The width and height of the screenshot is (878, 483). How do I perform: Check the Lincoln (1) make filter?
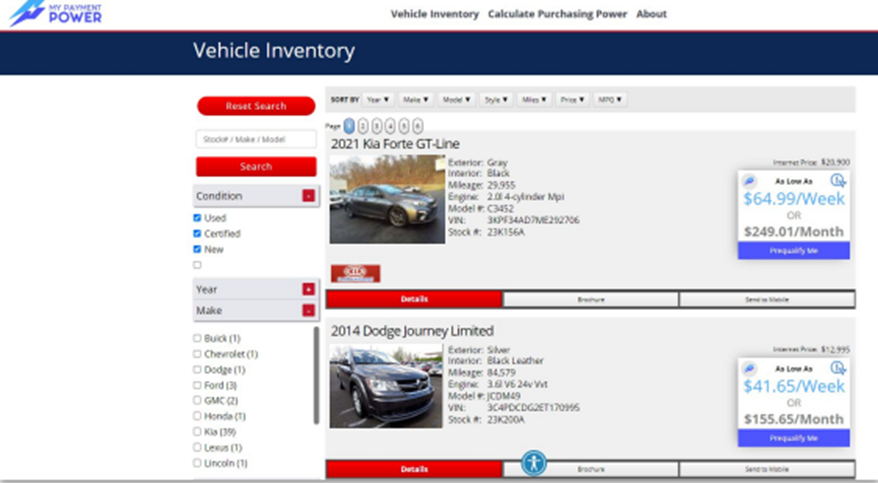(x=197, y=463)
